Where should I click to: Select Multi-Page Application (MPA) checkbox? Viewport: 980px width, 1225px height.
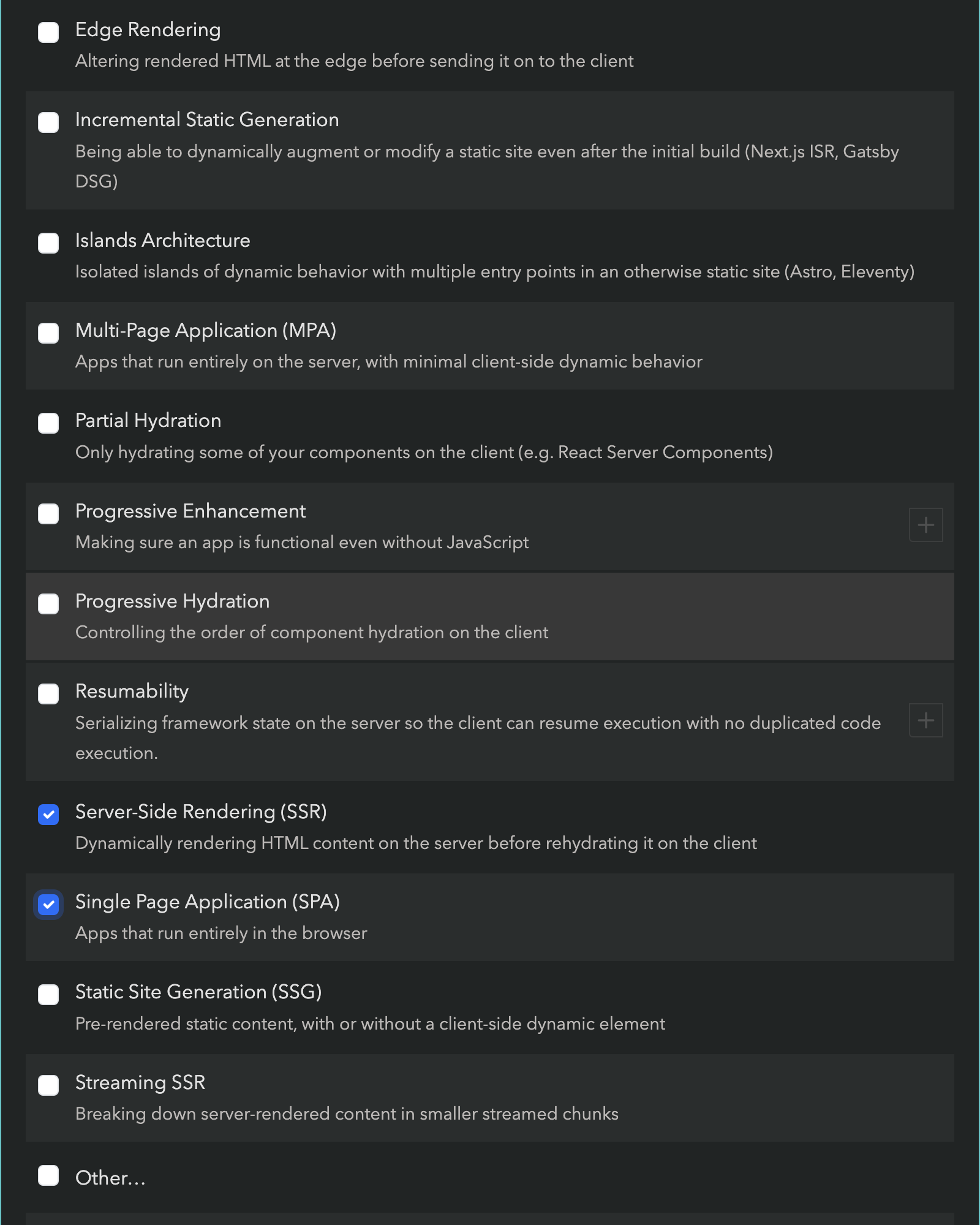pos(48,333)
